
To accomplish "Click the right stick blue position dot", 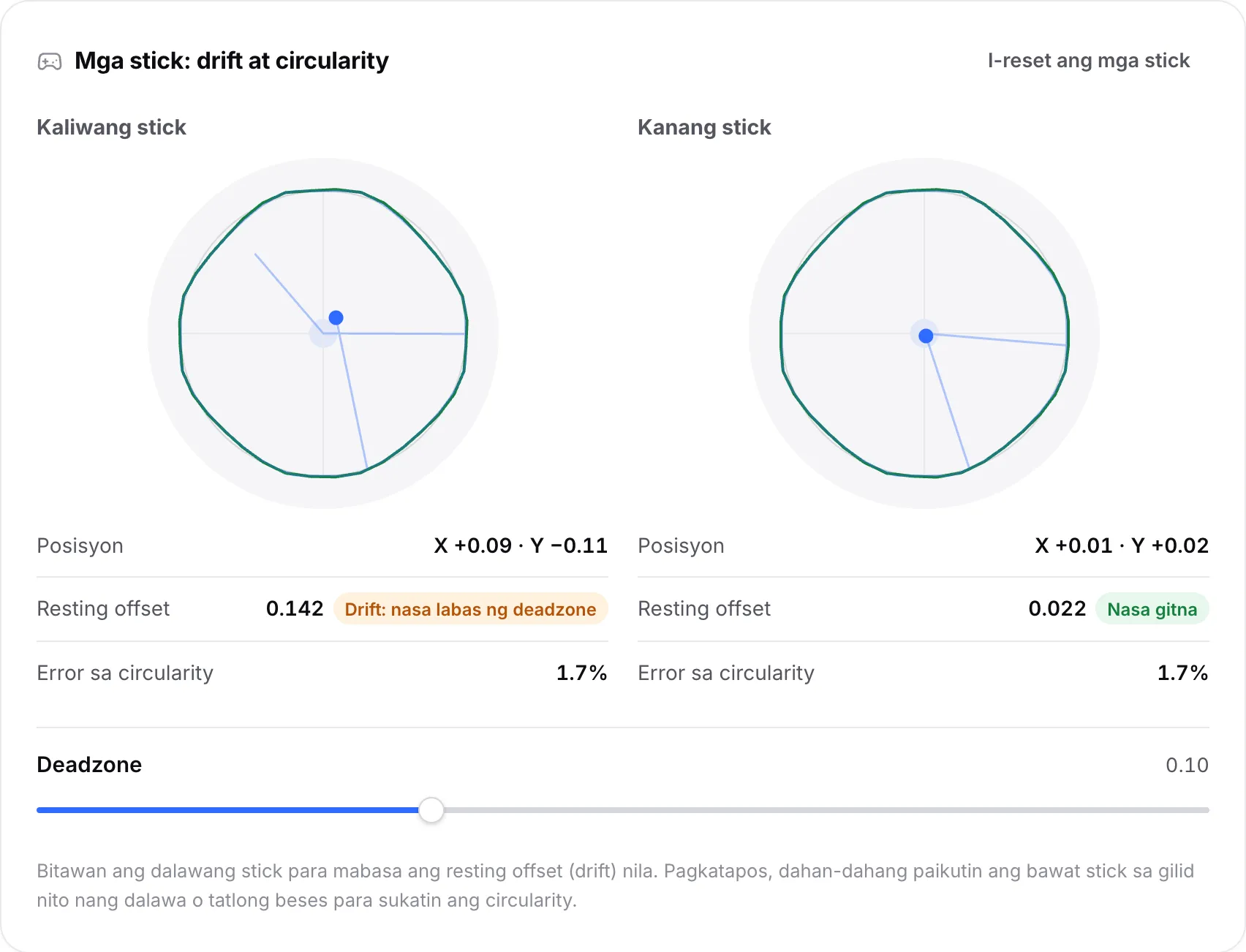I will pos(926,336).
